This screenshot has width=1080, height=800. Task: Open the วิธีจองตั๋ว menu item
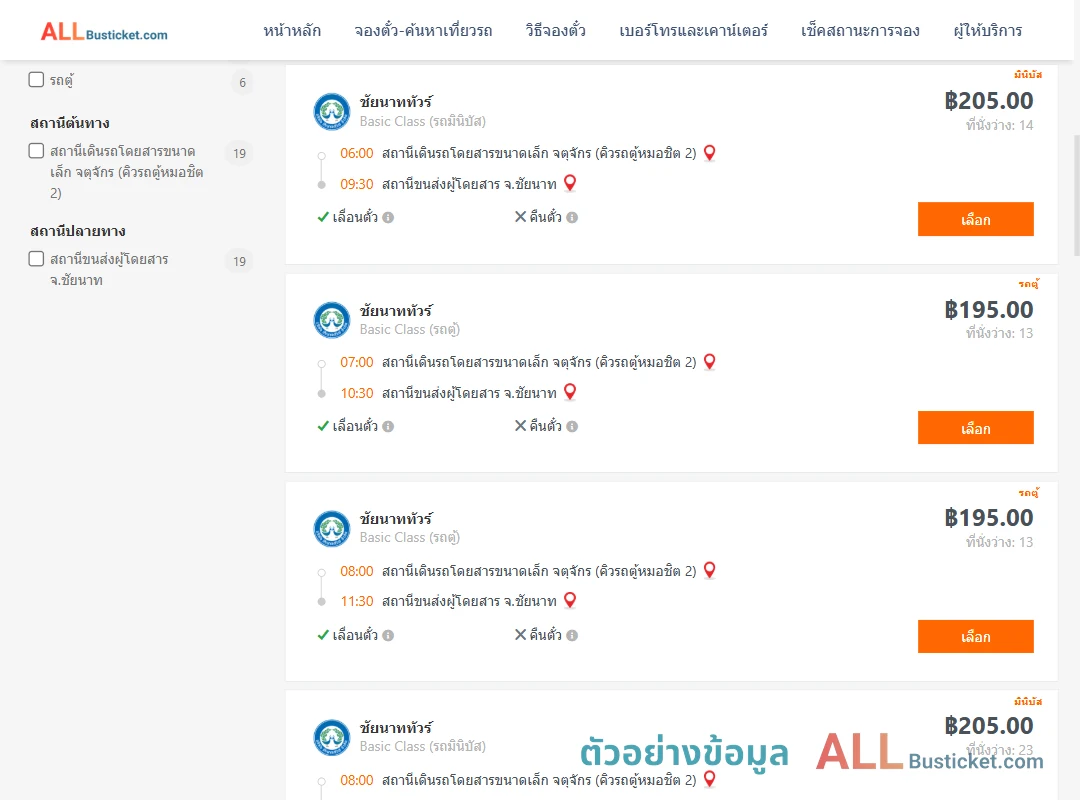pyautogui.click(x=555, y=31)
